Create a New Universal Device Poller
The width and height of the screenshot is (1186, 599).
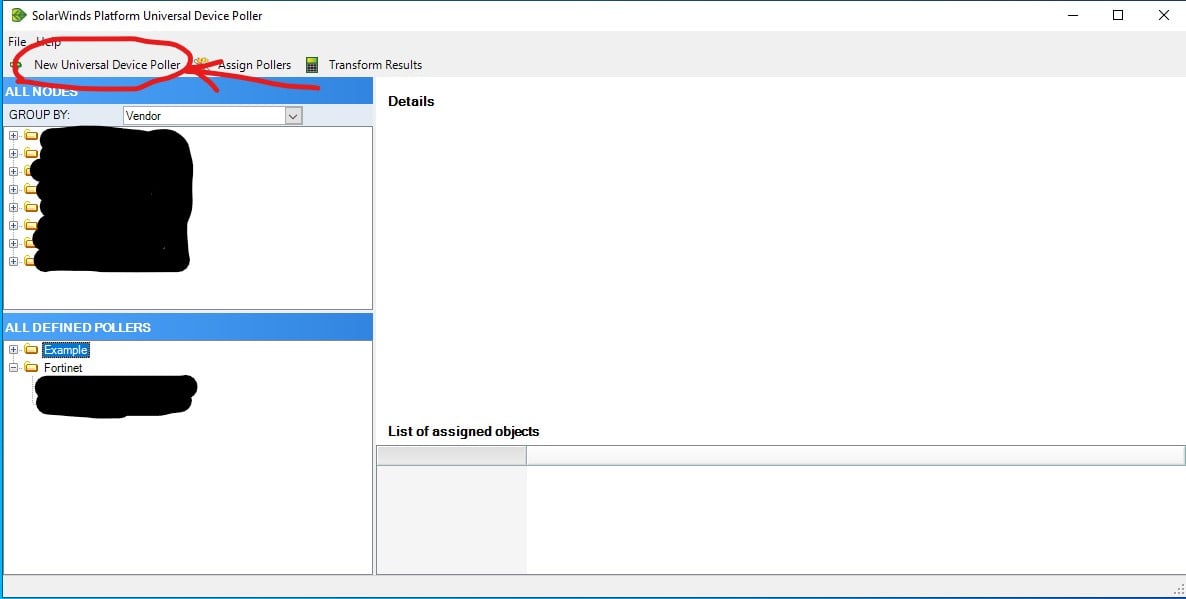pos(107,65)
